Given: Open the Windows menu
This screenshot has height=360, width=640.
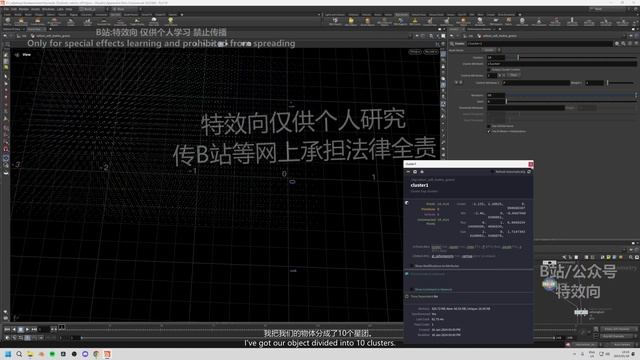Looking at the screenshot, I should coord(48,9).
